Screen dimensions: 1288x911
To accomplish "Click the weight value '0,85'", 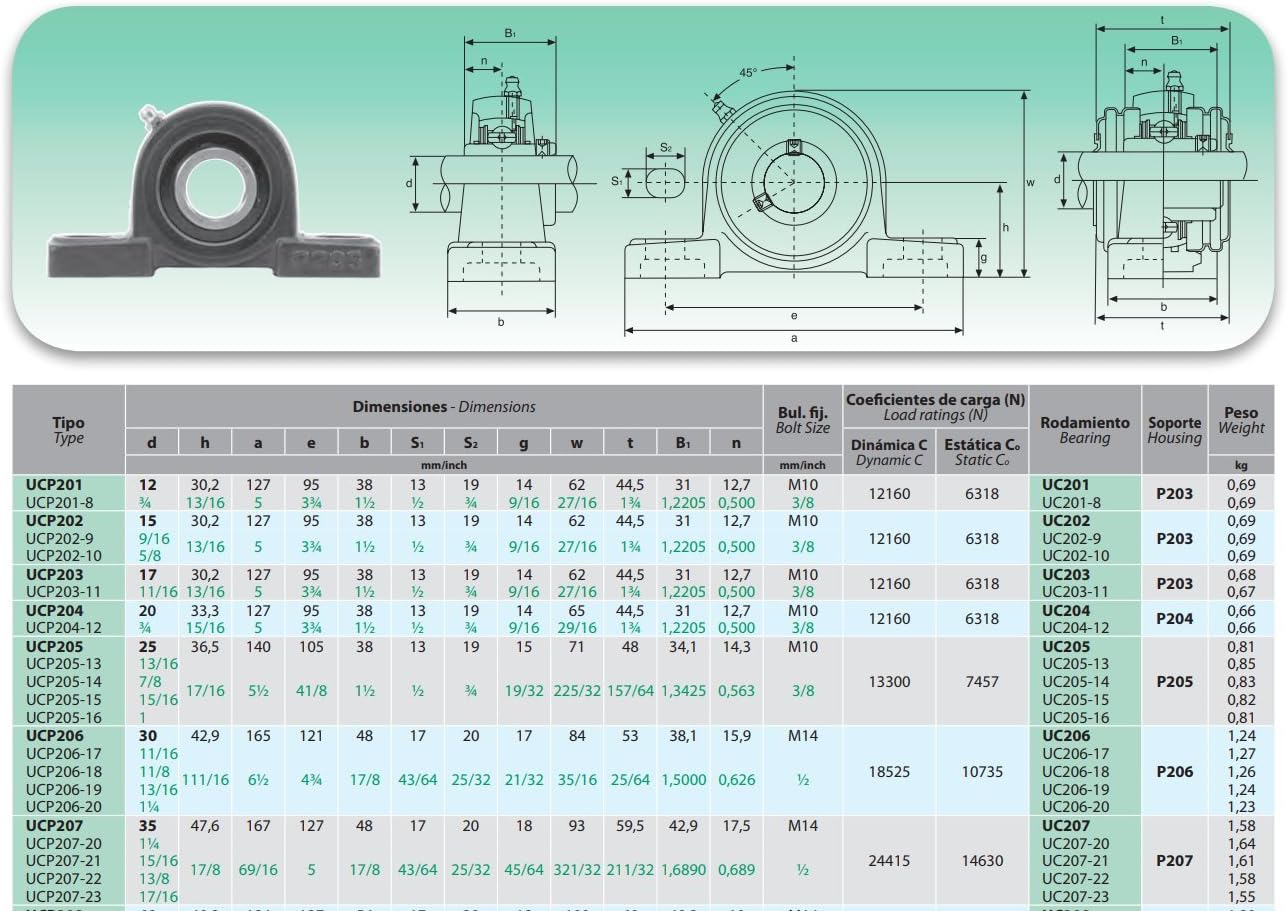I will click(x=1240, y=664).
